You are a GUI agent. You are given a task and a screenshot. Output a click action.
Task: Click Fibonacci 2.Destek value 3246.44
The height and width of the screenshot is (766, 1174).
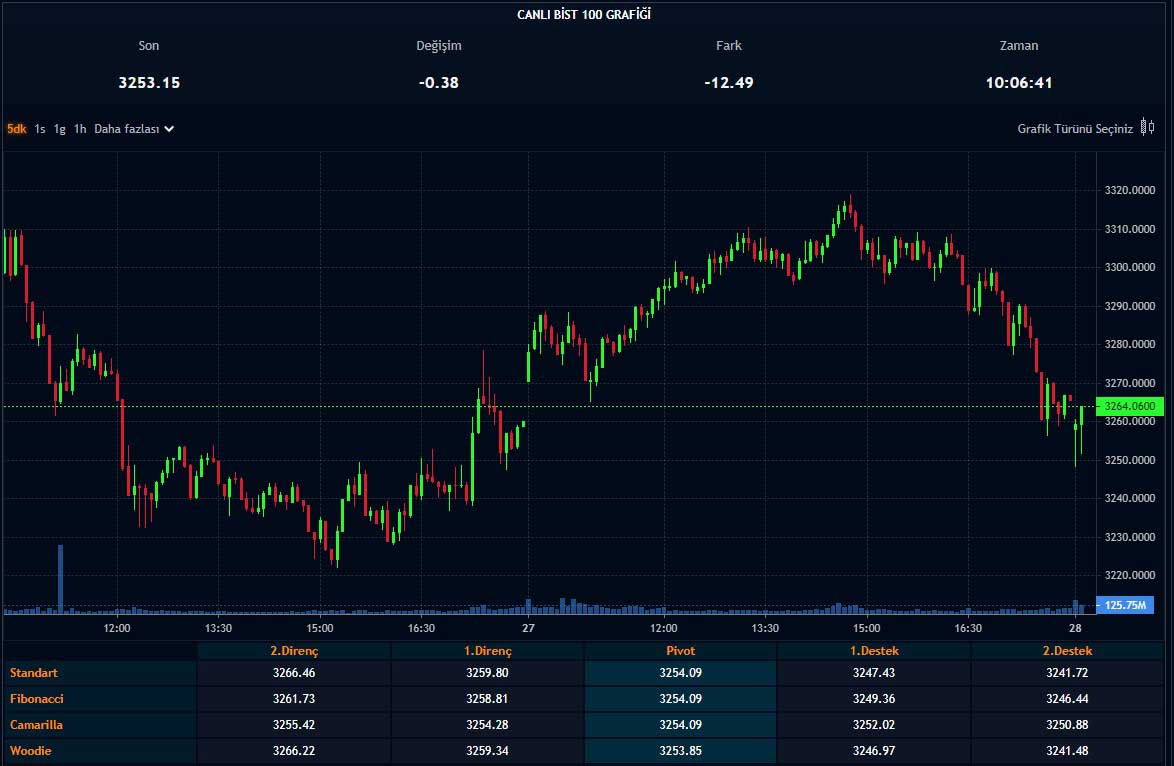click(x=1067, y=699)
